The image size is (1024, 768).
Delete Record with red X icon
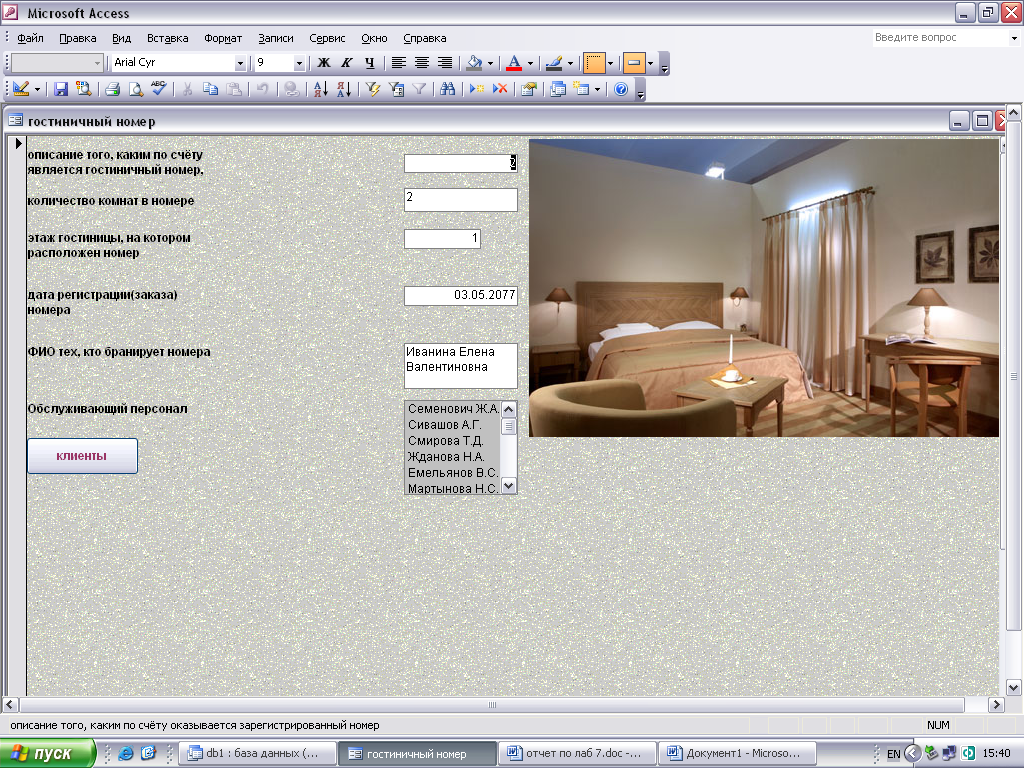(x=500, y=89)
